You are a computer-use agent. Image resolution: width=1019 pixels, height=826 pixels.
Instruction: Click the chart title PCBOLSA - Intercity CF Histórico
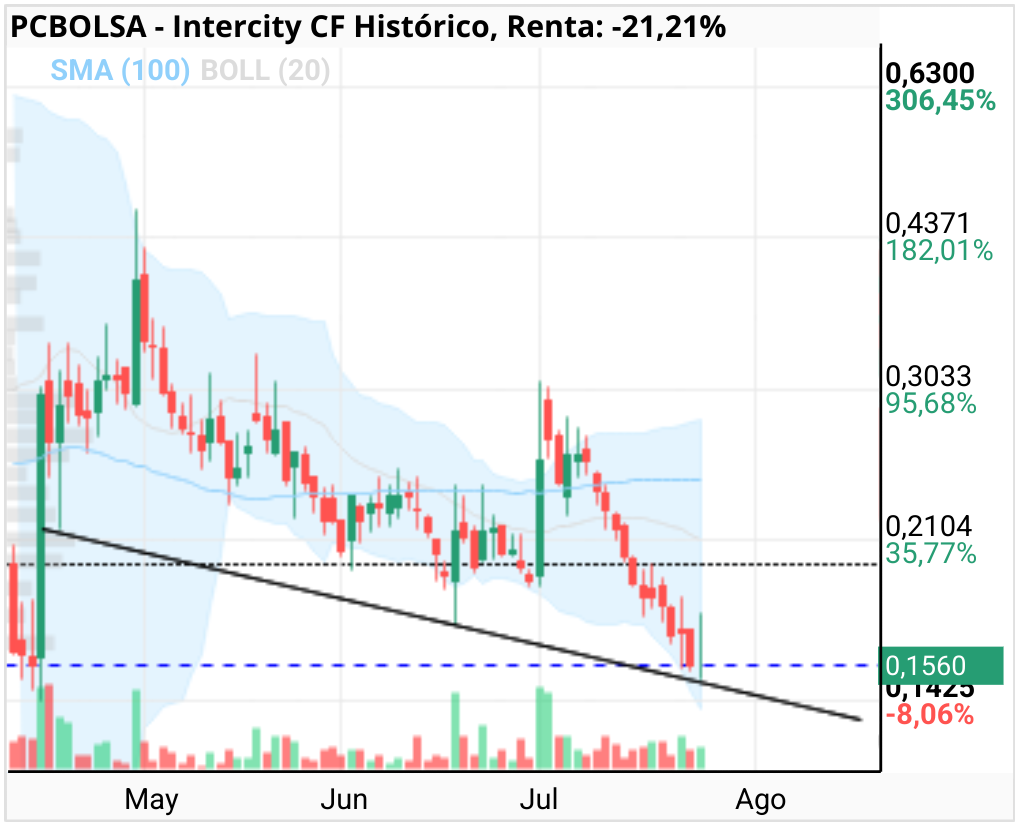coord(250,27)
